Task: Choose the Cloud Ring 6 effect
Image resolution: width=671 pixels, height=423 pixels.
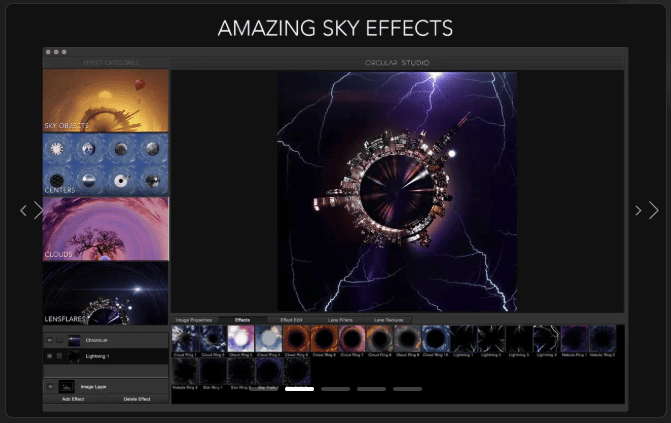Action: (324, 339)
